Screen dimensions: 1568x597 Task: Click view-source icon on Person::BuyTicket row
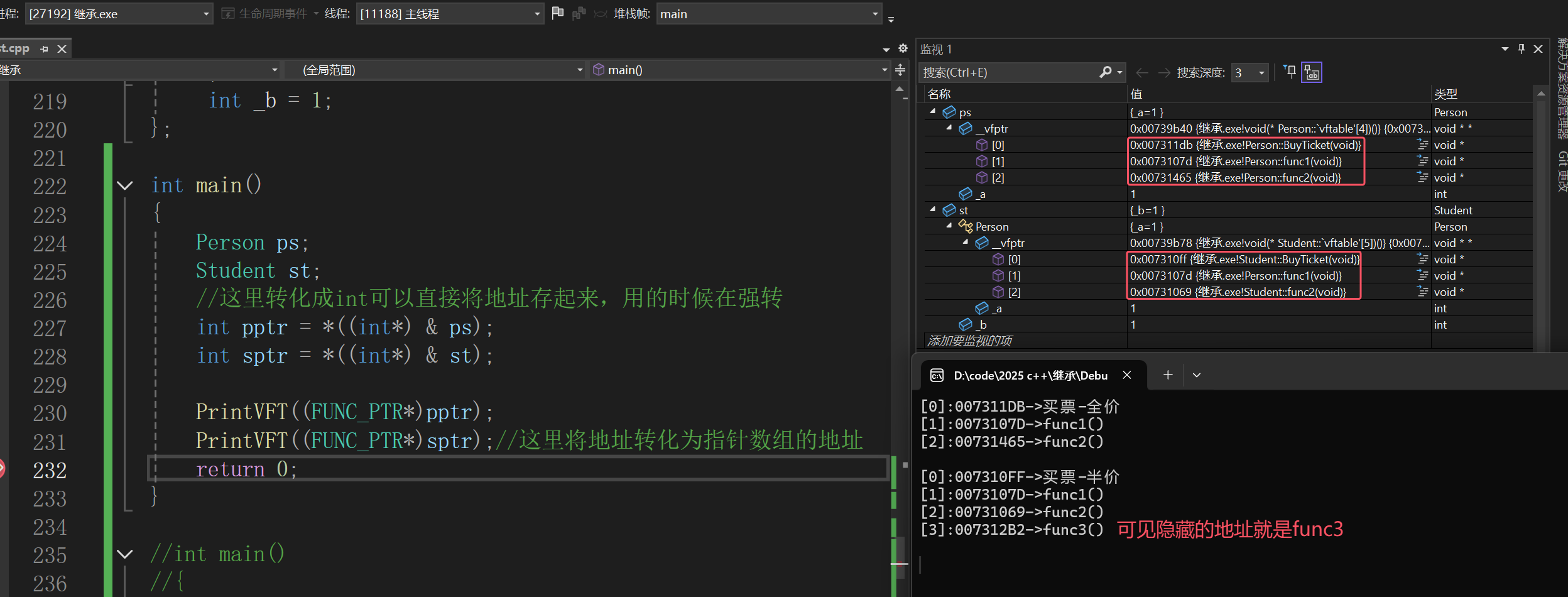1423,145
